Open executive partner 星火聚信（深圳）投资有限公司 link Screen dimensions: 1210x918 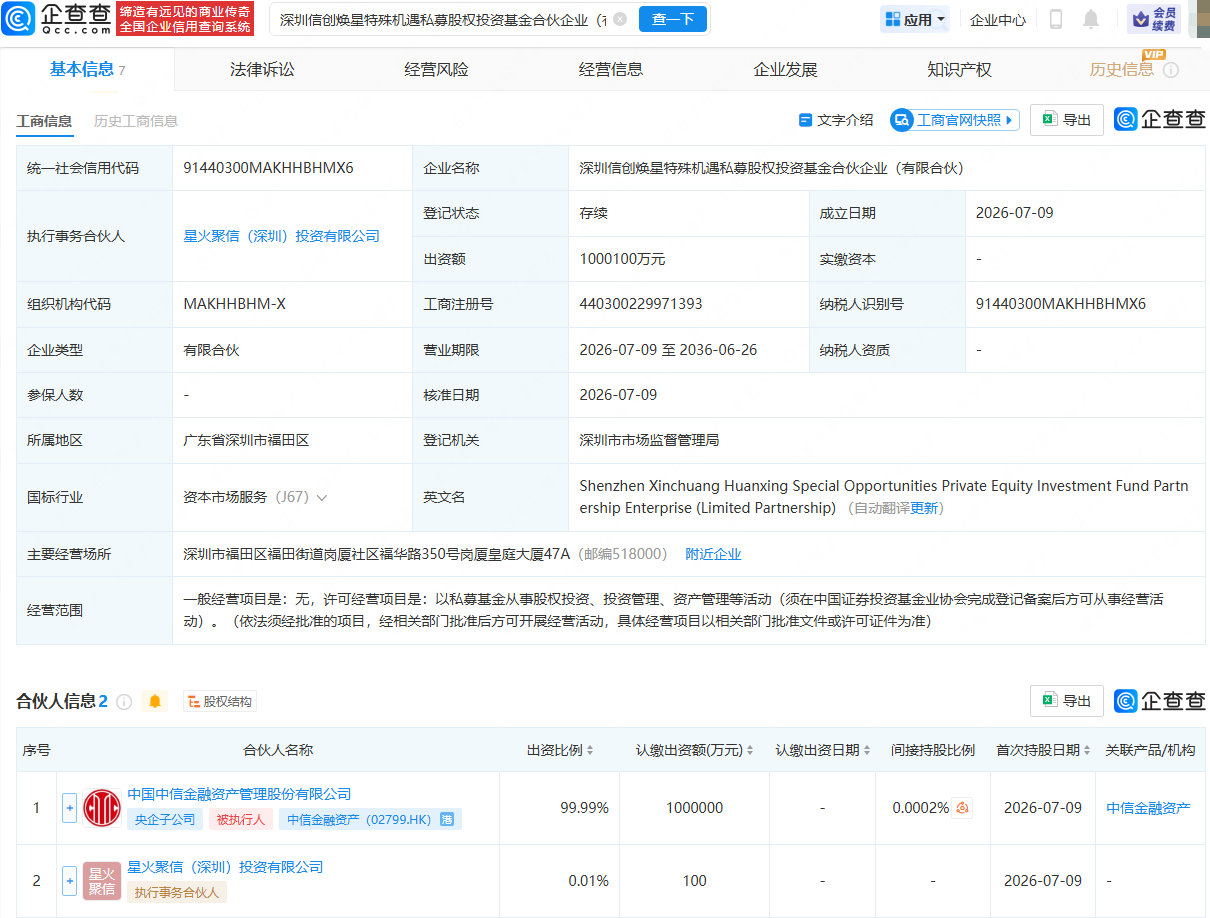click(282, 236)
